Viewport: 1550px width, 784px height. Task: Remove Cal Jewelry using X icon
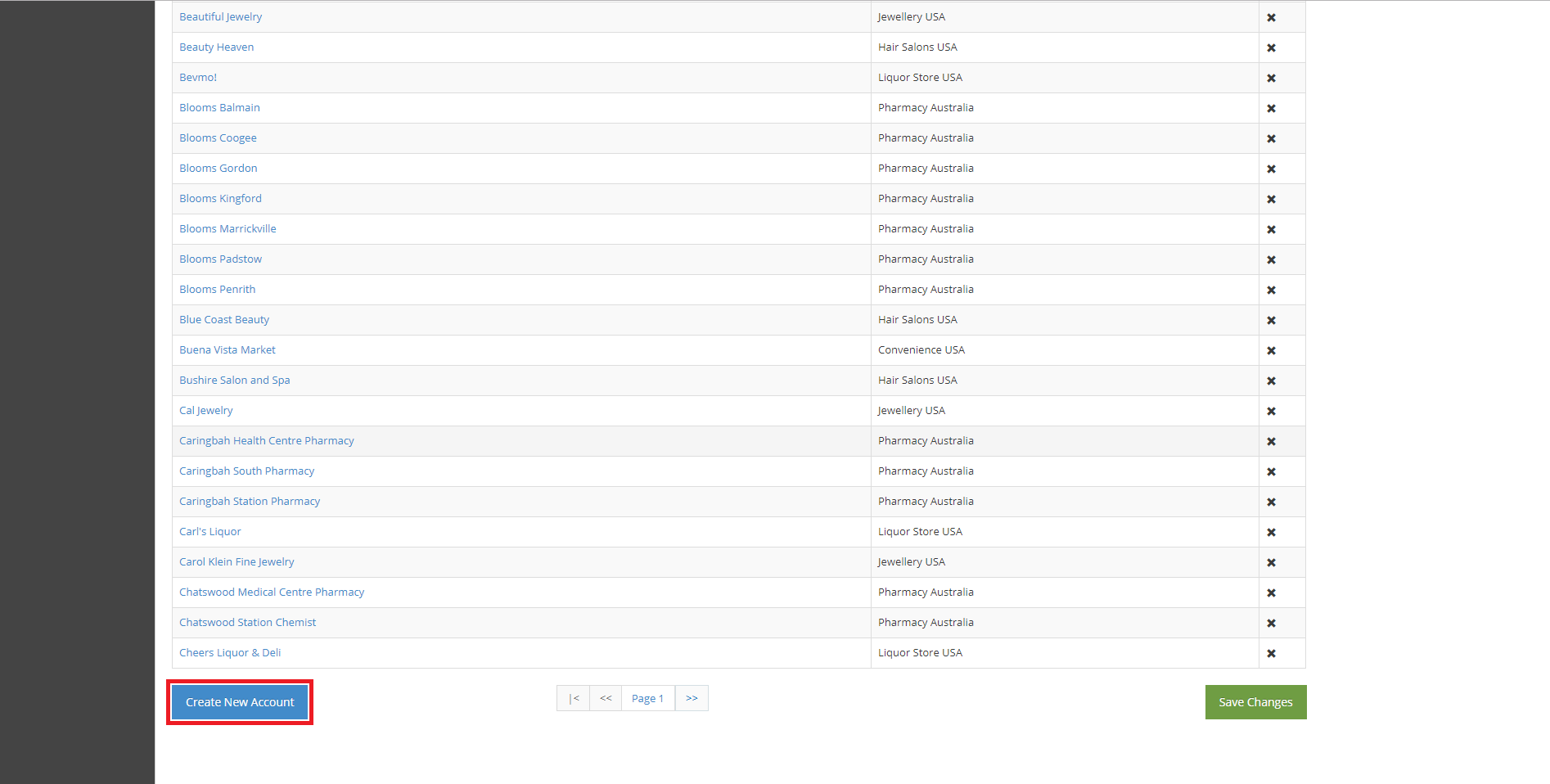coord(1271,411)
